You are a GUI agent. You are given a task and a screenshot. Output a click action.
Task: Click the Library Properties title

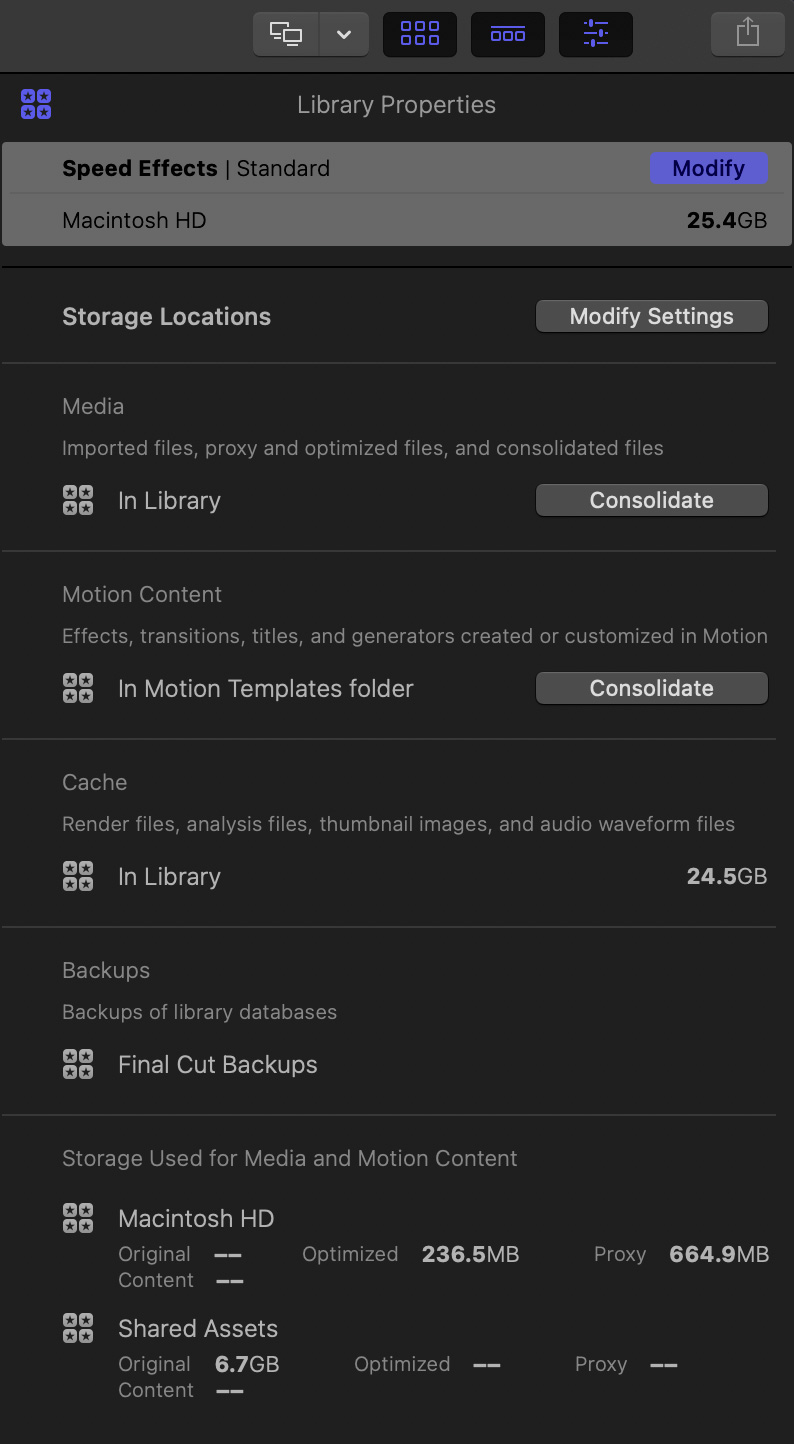point(397,105)
